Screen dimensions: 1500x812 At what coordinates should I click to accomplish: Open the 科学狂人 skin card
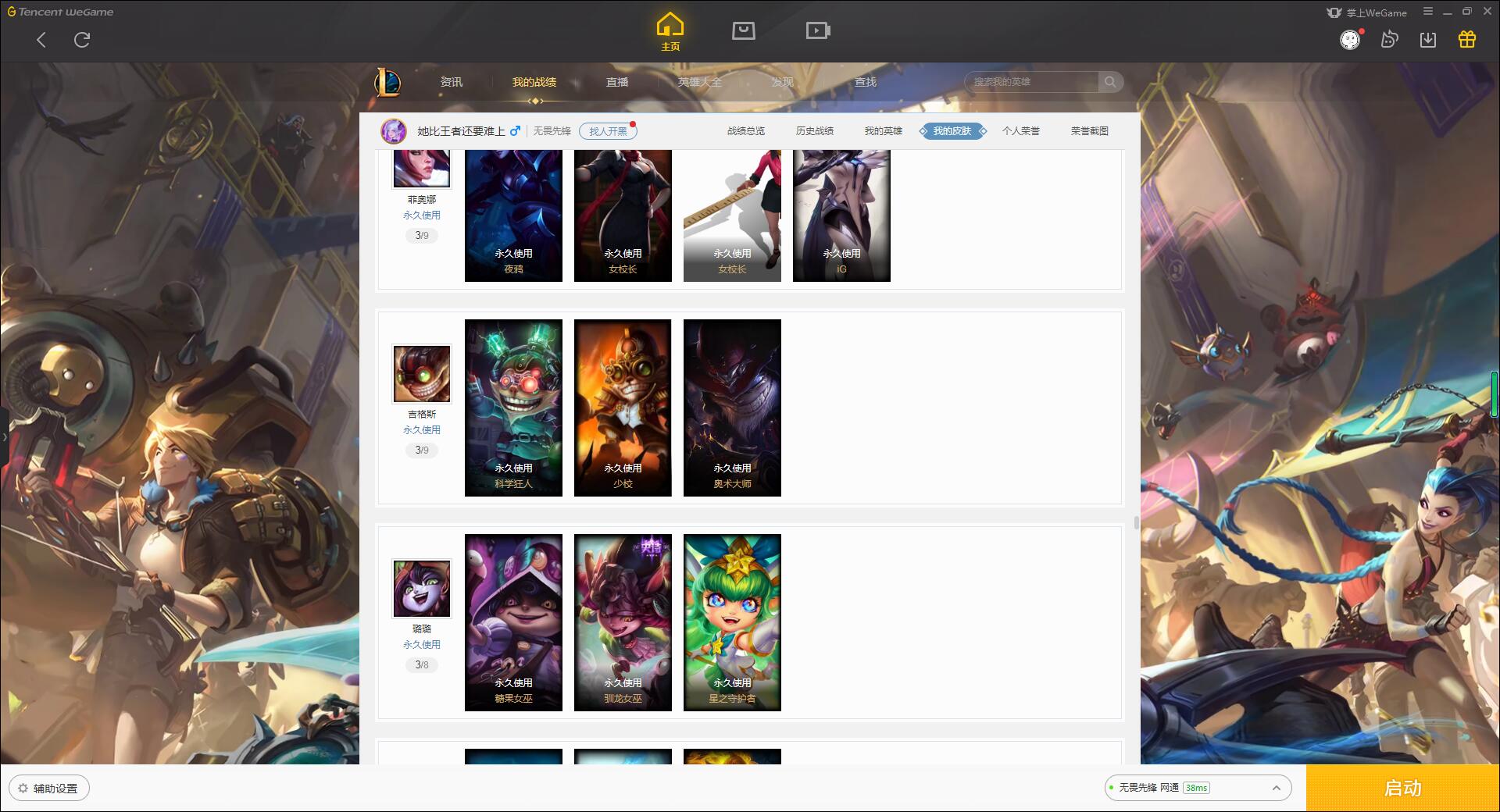pyautogui.click(x=513, y=408)
